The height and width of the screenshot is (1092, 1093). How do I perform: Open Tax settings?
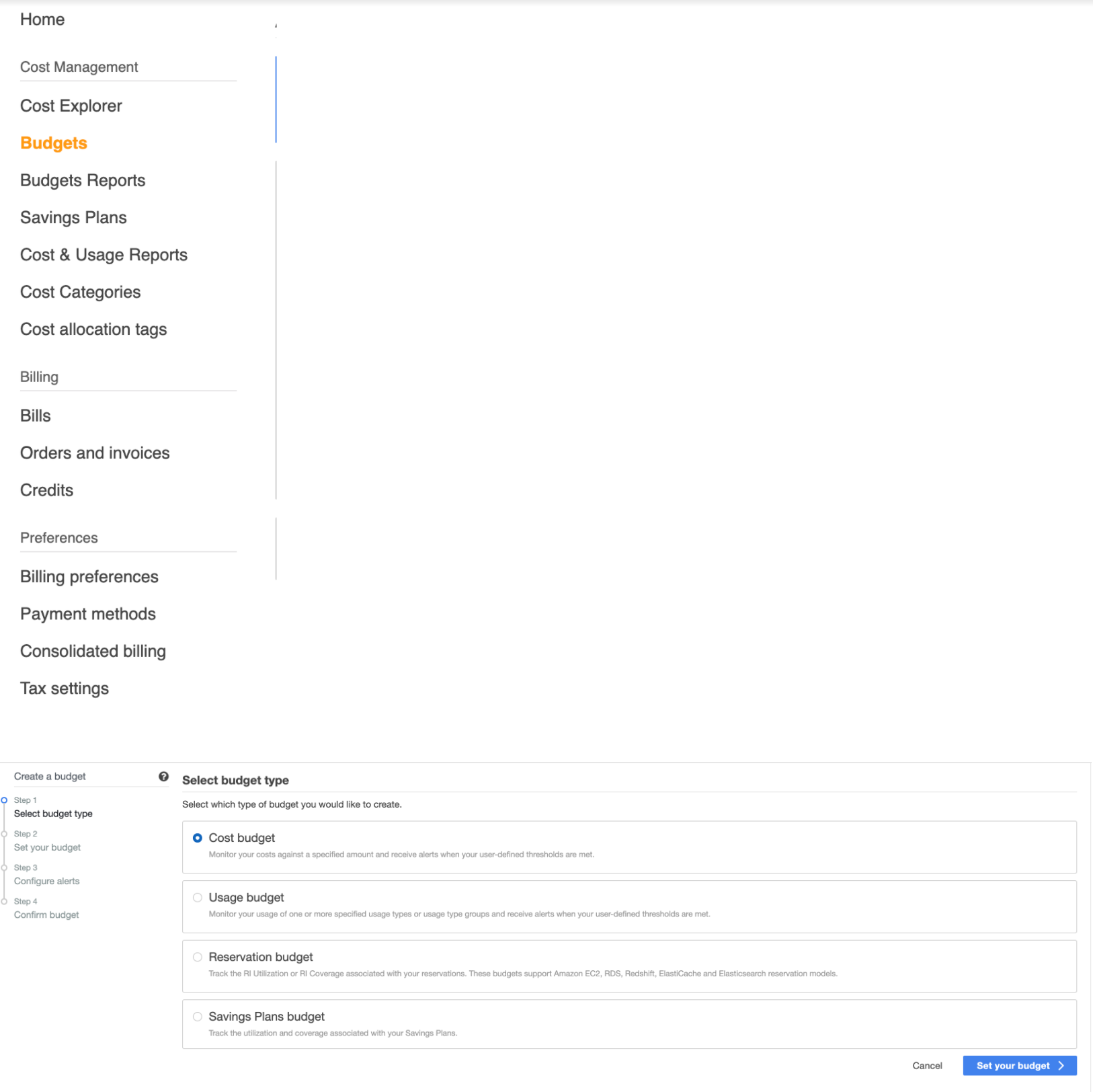(x=65, y=689)
